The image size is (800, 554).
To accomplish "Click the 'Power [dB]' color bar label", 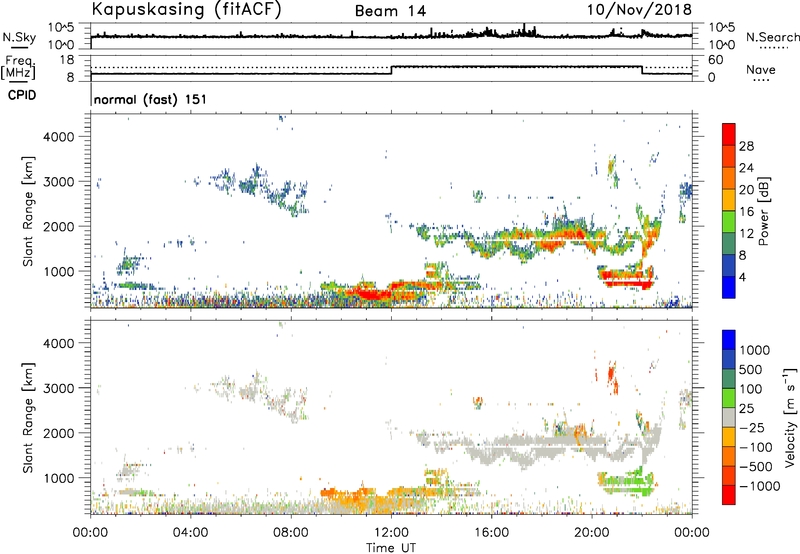I will (x=764, y=211).
